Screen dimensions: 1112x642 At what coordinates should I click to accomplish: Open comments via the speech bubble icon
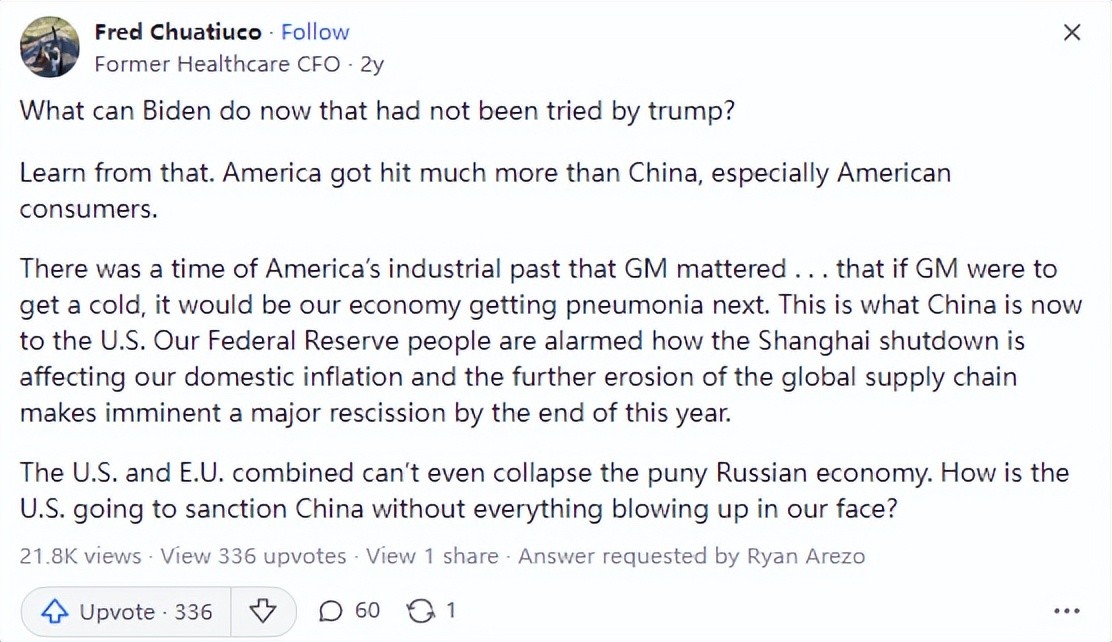[330, 610]
